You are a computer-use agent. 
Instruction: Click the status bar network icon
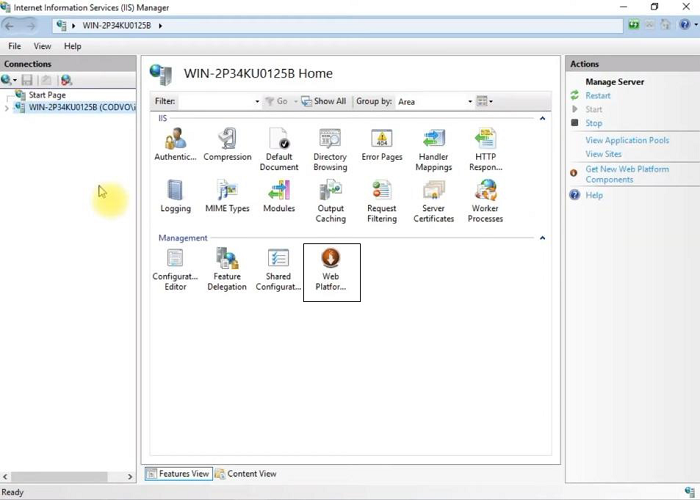[x=689, y=492]
